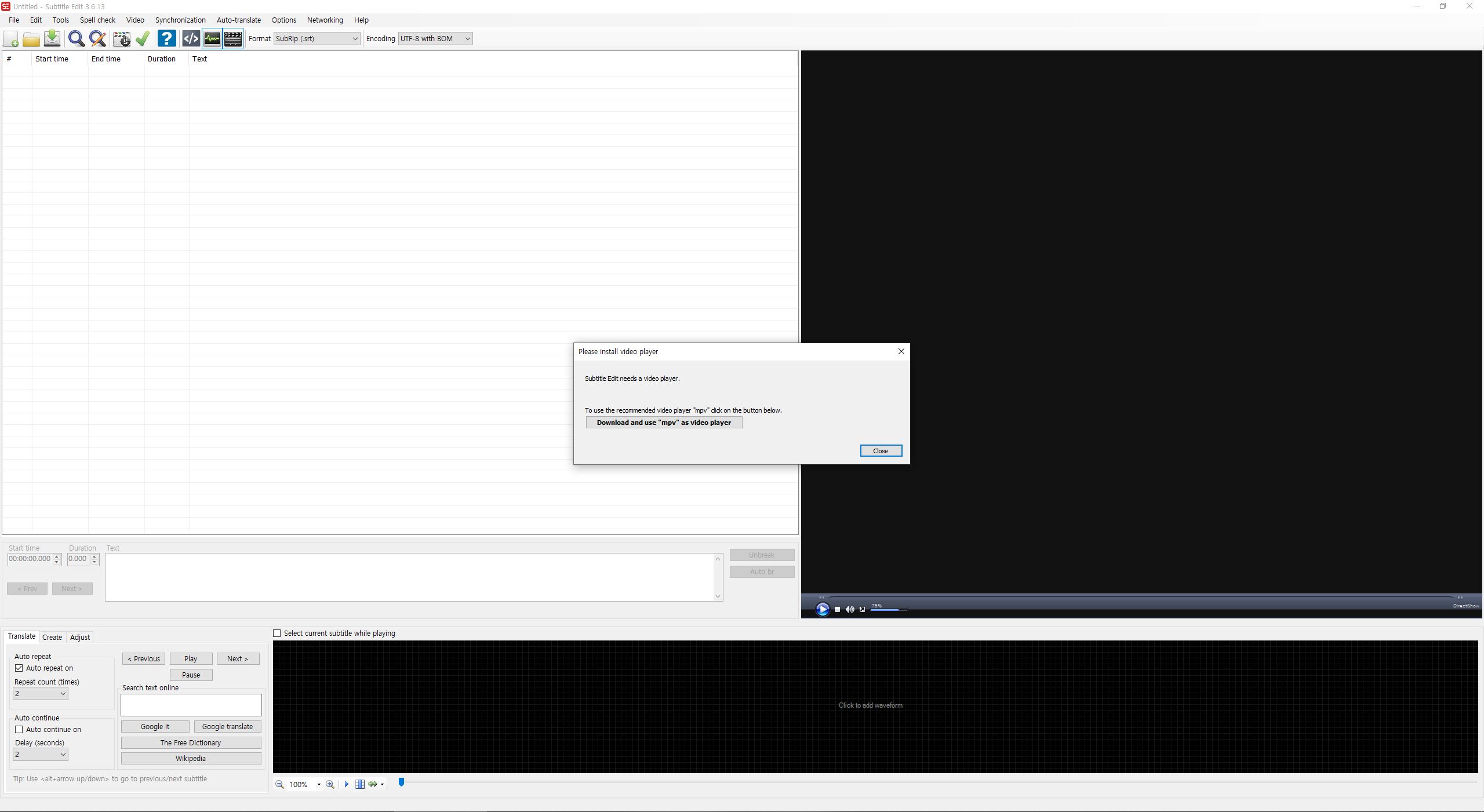Click the green Spell check checkmark icon
Image resolution: width=1484 pixels, height=812 pixels.
(143, 39)
